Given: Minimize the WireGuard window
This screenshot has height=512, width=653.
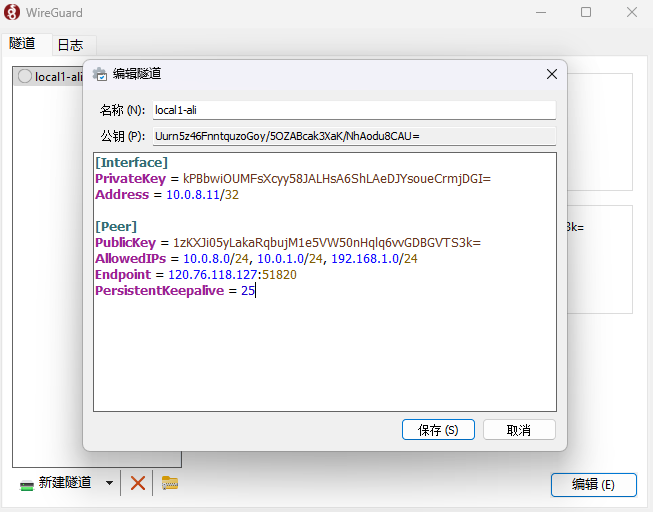Looking at the screenshot, I should tap(541, 13).
